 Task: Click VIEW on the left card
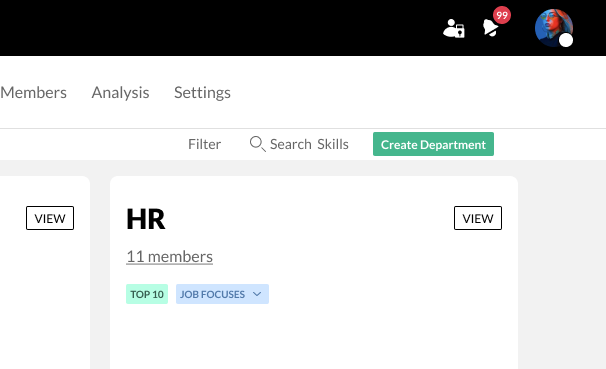50,218
